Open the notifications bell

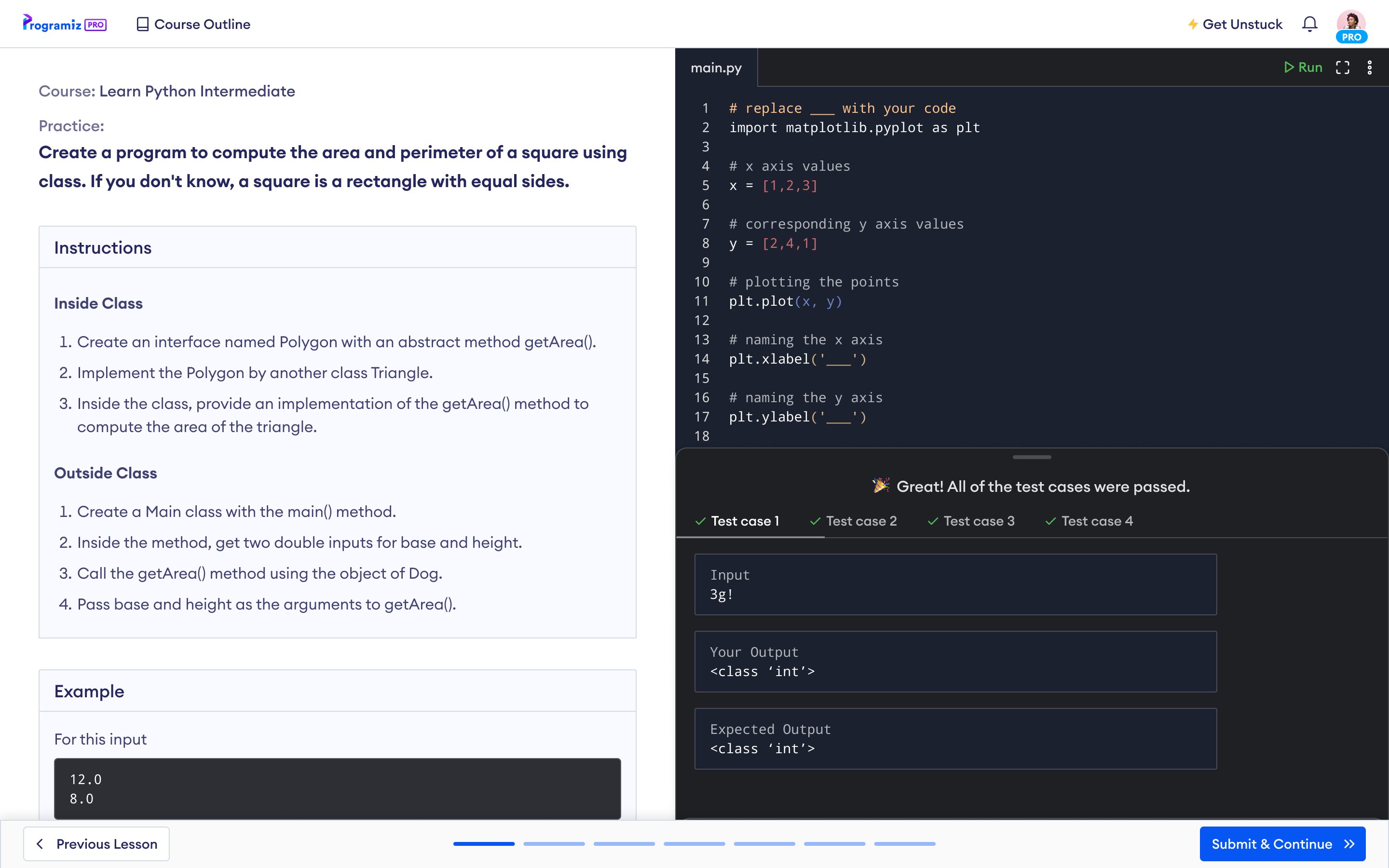pyautogui.click(x=1309, y=24)
